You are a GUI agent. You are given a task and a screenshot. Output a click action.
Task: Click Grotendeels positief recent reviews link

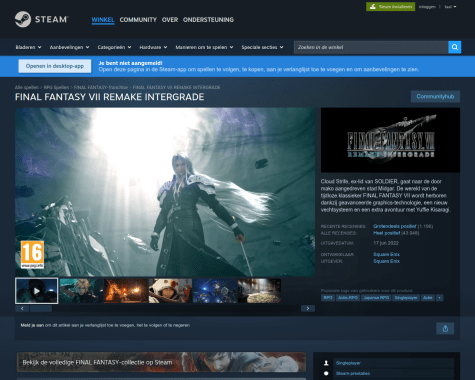(395, 226)
